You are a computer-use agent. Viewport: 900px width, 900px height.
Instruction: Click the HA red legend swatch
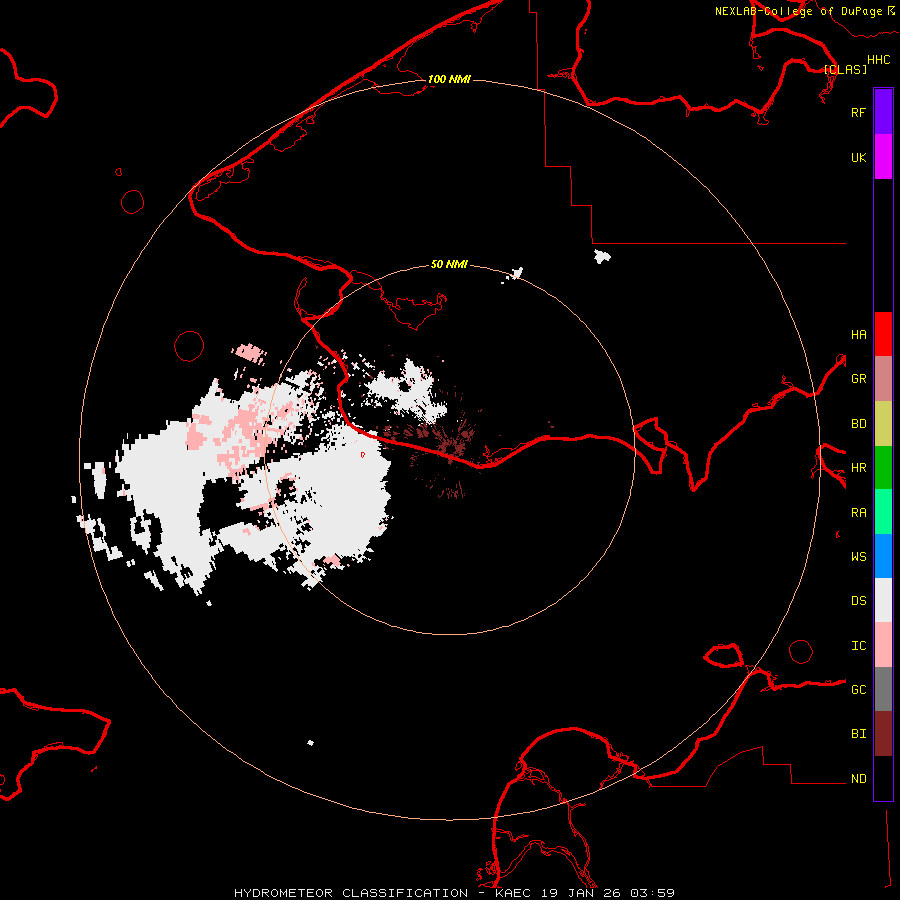click(883, 334)
